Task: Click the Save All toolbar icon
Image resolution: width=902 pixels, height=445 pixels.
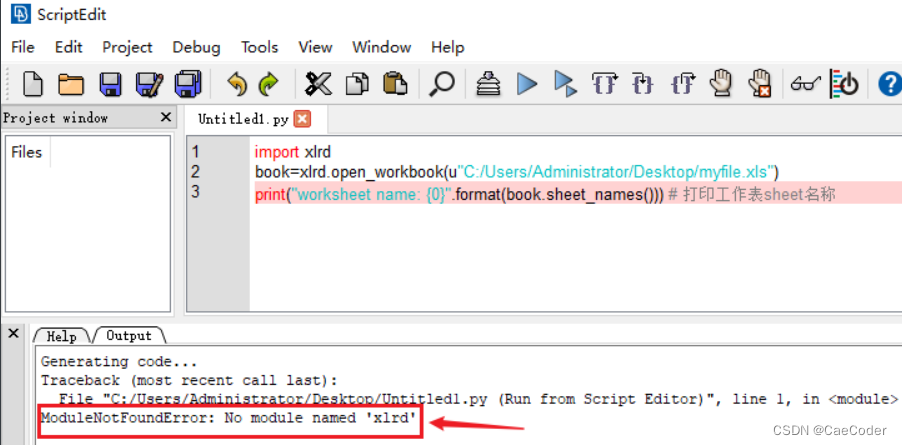Action: coord(149,84)
